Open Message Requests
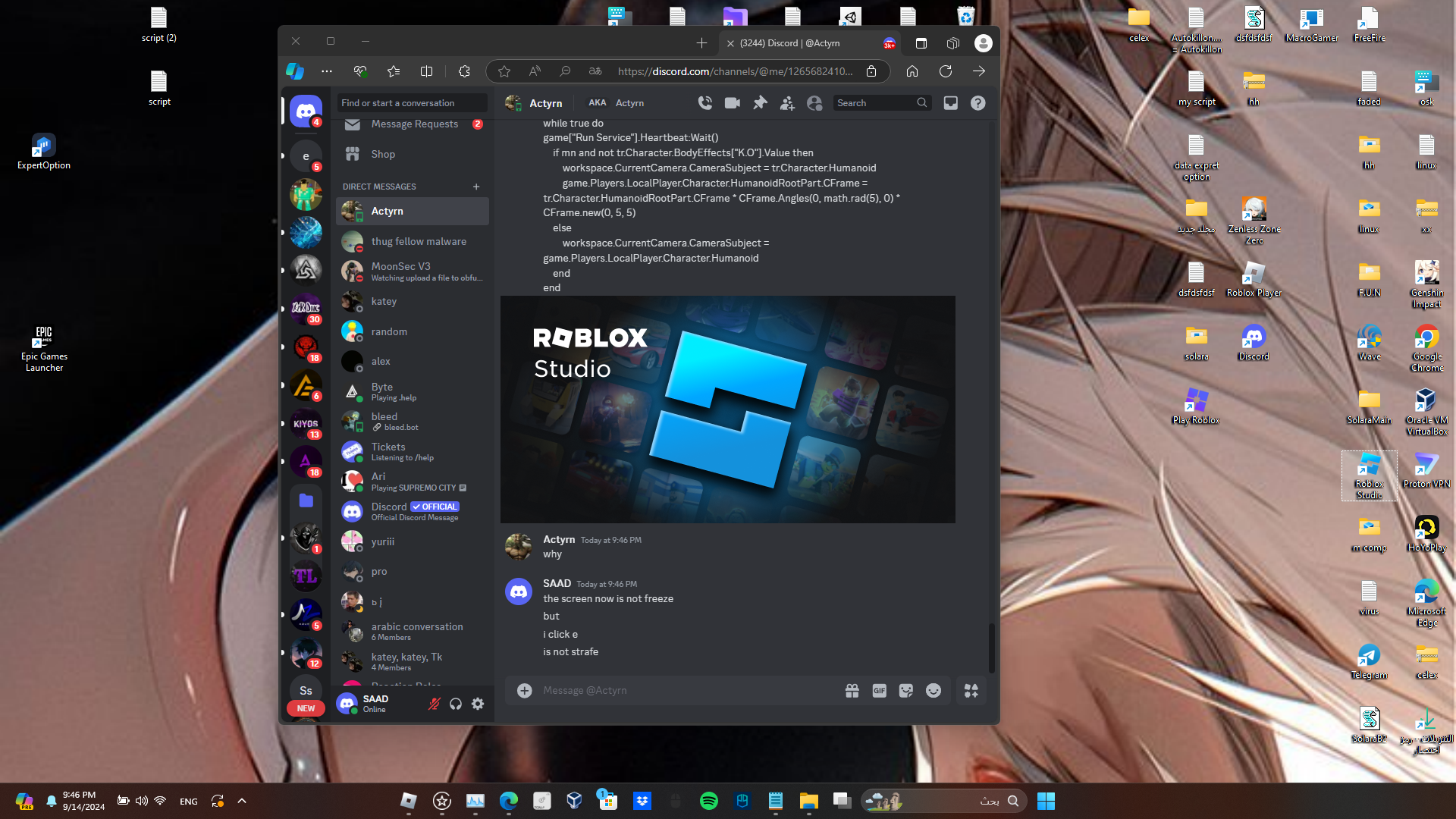1456x819 pixels. tap(413, 124)
